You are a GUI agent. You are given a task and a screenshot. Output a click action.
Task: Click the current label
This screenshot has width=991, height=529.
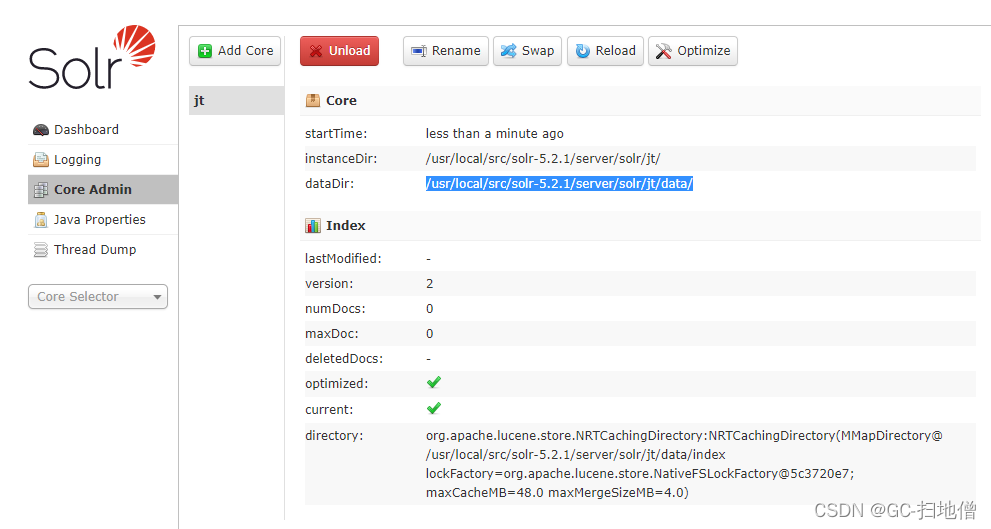(329, 410)
